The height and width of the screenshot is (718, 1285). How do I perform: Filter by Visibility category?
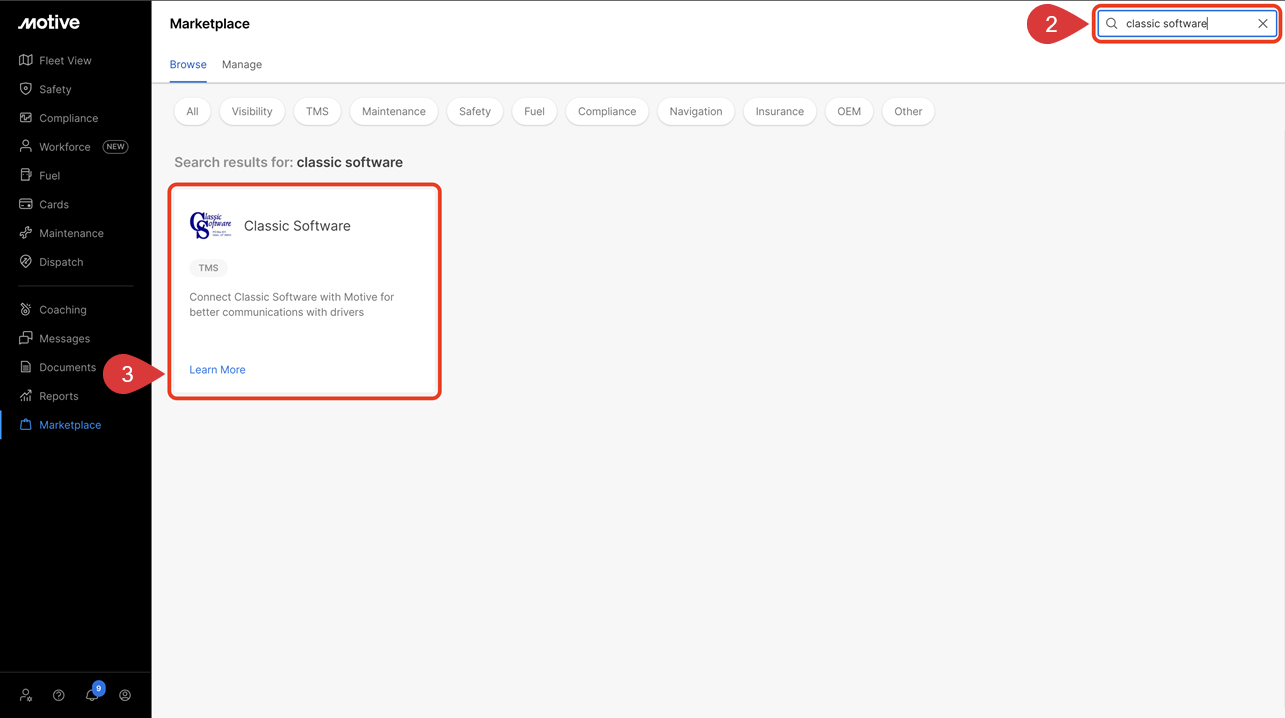(252, 111)
